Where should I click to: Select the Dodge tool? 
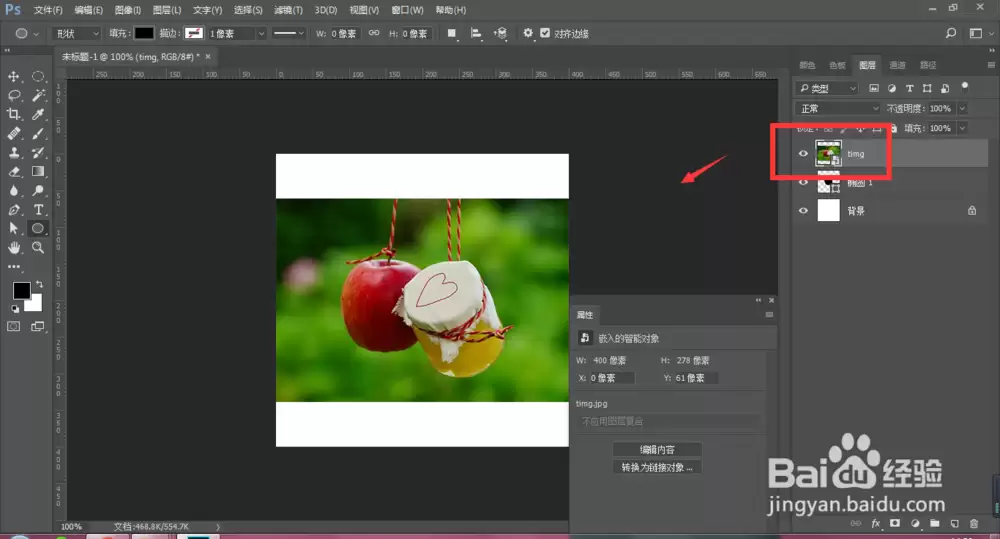click(38, 191)
